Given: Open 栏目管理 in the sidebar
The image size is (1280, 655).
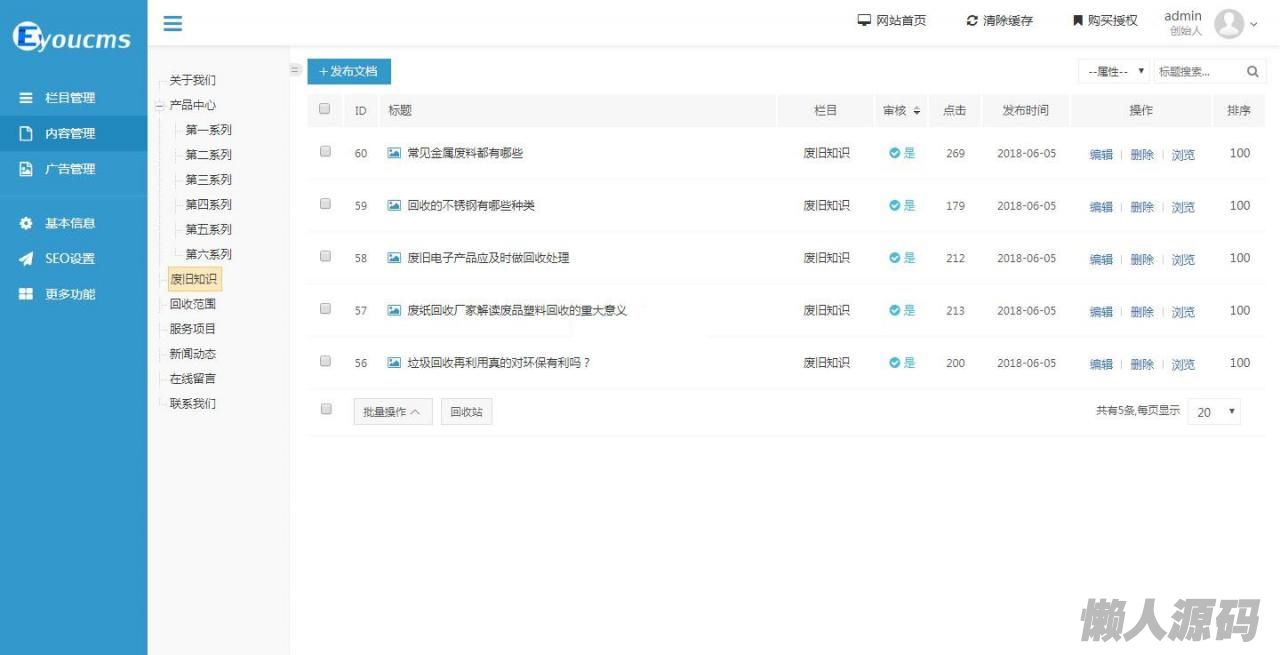Looking at the screenshot, I should (70, 98).
